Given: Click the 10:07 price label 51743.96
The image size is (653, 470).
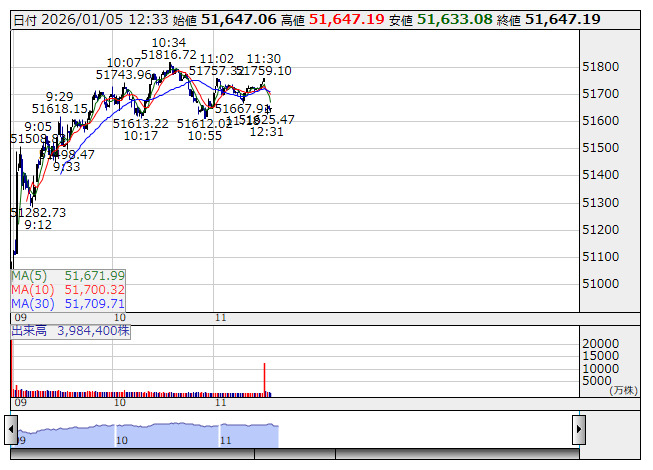Looking at the screenshot, I should 124,74.
